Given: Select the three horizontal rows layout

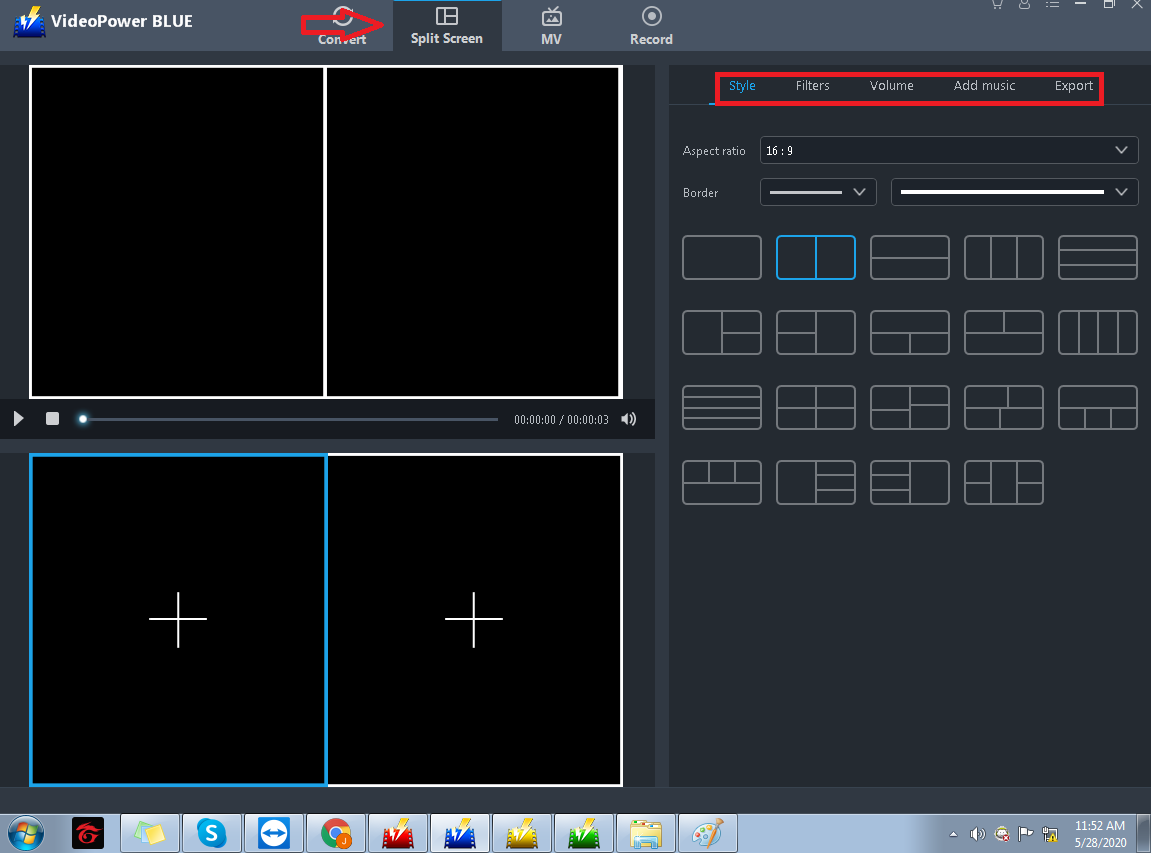Looking at the screenshot, I should 1097,258.
